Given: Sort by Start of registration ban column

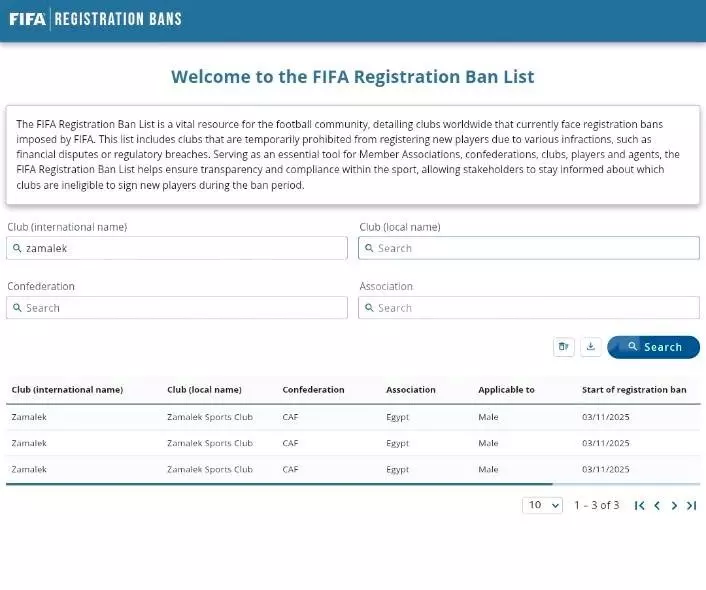Looking at the screenshot, I should point(634,390).
